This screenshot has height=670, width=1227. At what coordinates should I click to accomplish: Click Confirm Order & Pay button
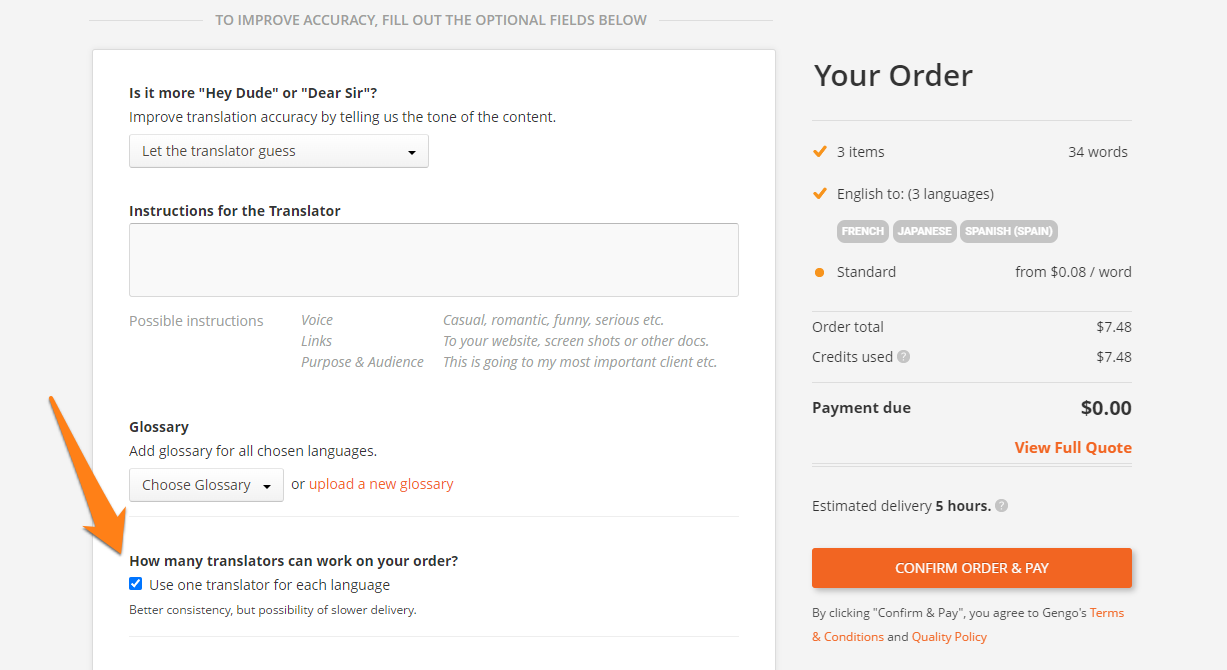[972, 568]
